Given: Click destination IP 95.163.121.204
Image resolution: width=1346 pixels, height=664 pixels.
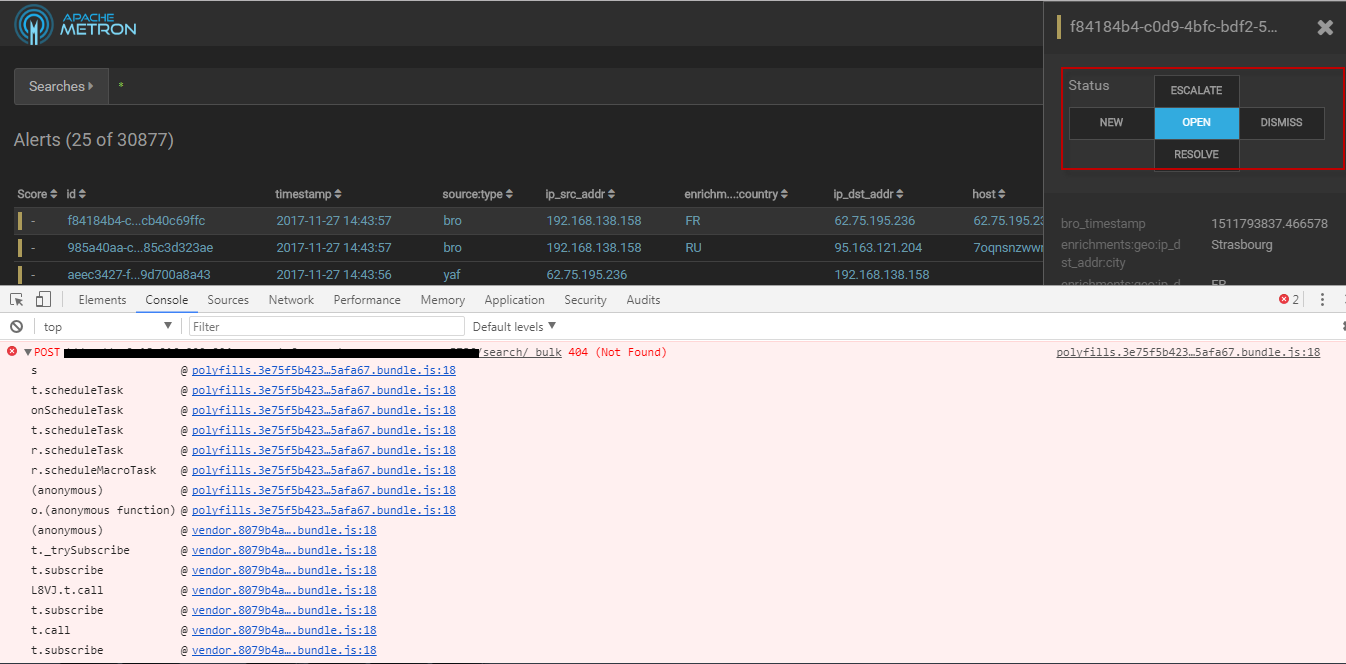Looking at the screenshot, I should click(x=879, y=247).
